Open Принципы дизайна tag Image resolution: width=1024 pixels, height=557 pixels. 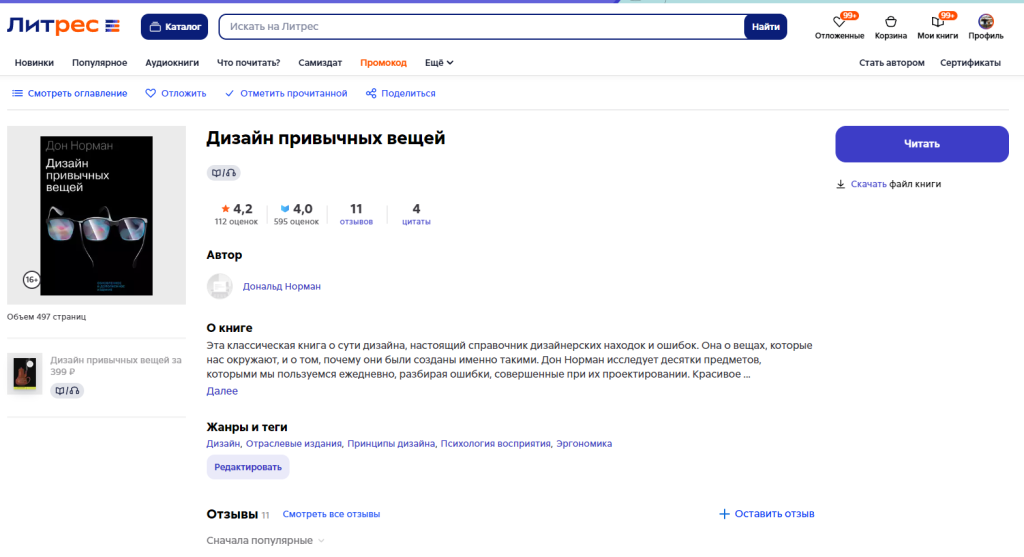[391, 443]
